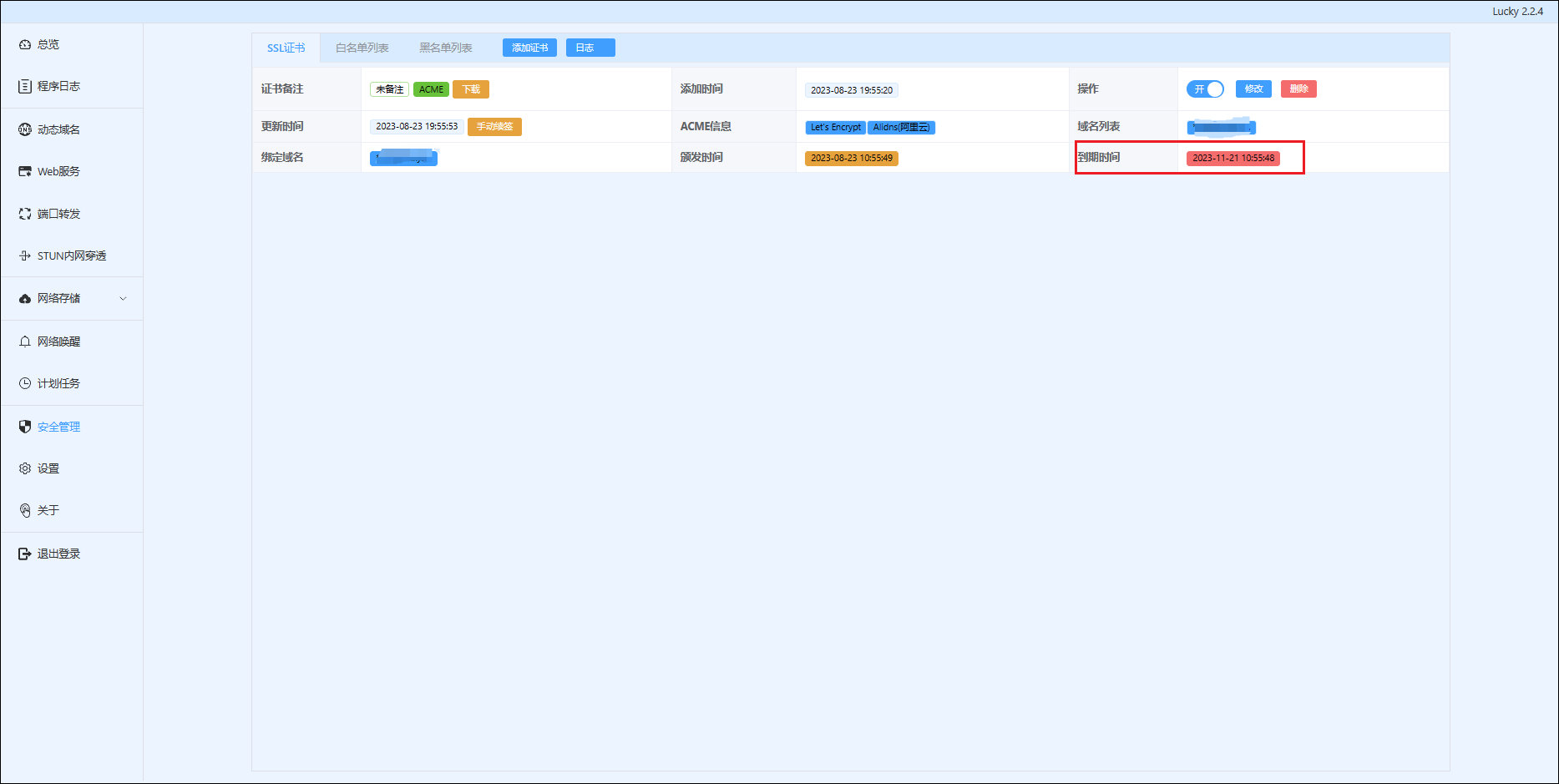Expand the 网络存储 submenu chevron
The image size is (1559, 784).
pos(124,299)
